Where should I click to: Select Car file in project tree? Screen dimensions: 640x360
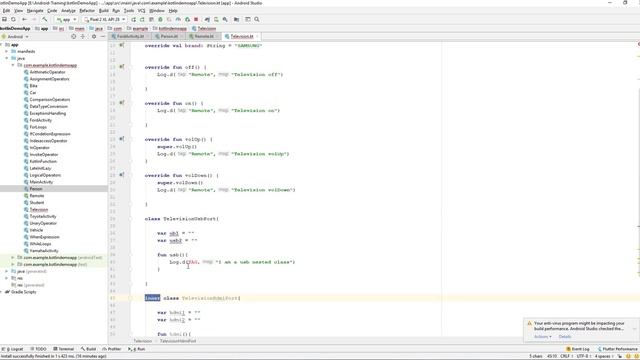point(33,93)
